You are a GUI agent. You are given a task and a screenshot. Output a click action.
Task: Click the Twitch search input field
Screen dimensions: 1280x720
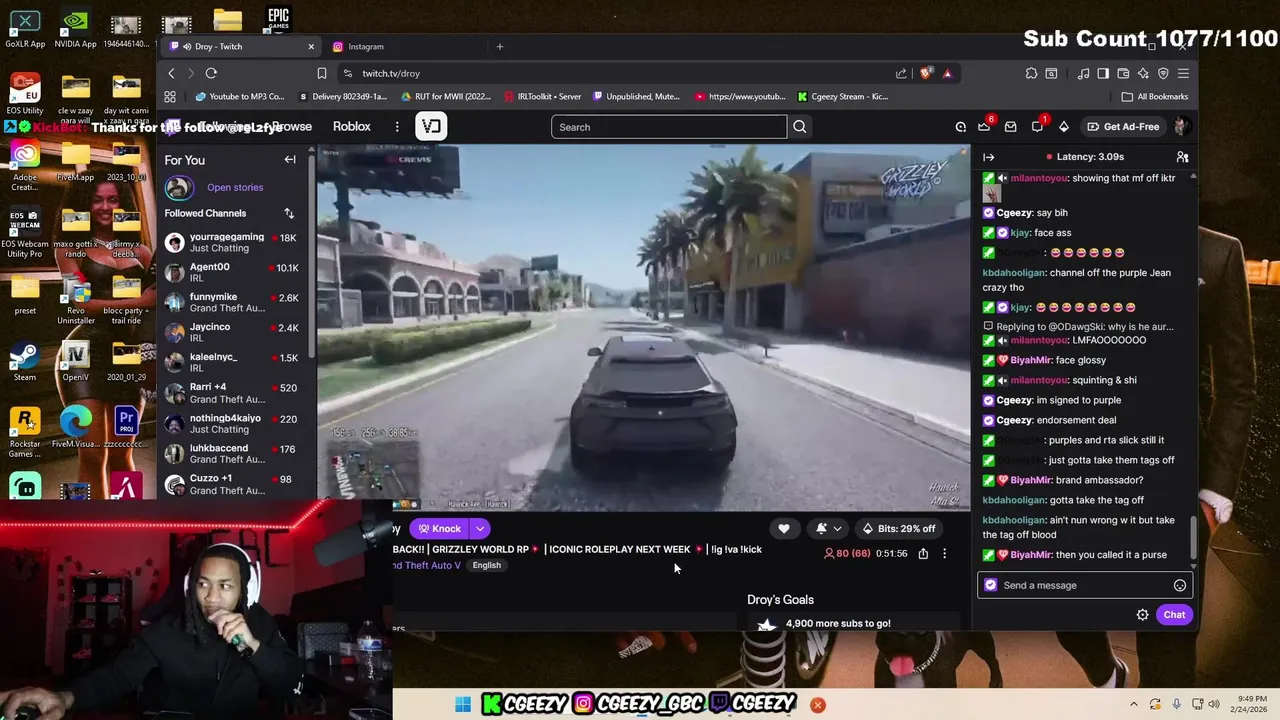click(668, 127)
